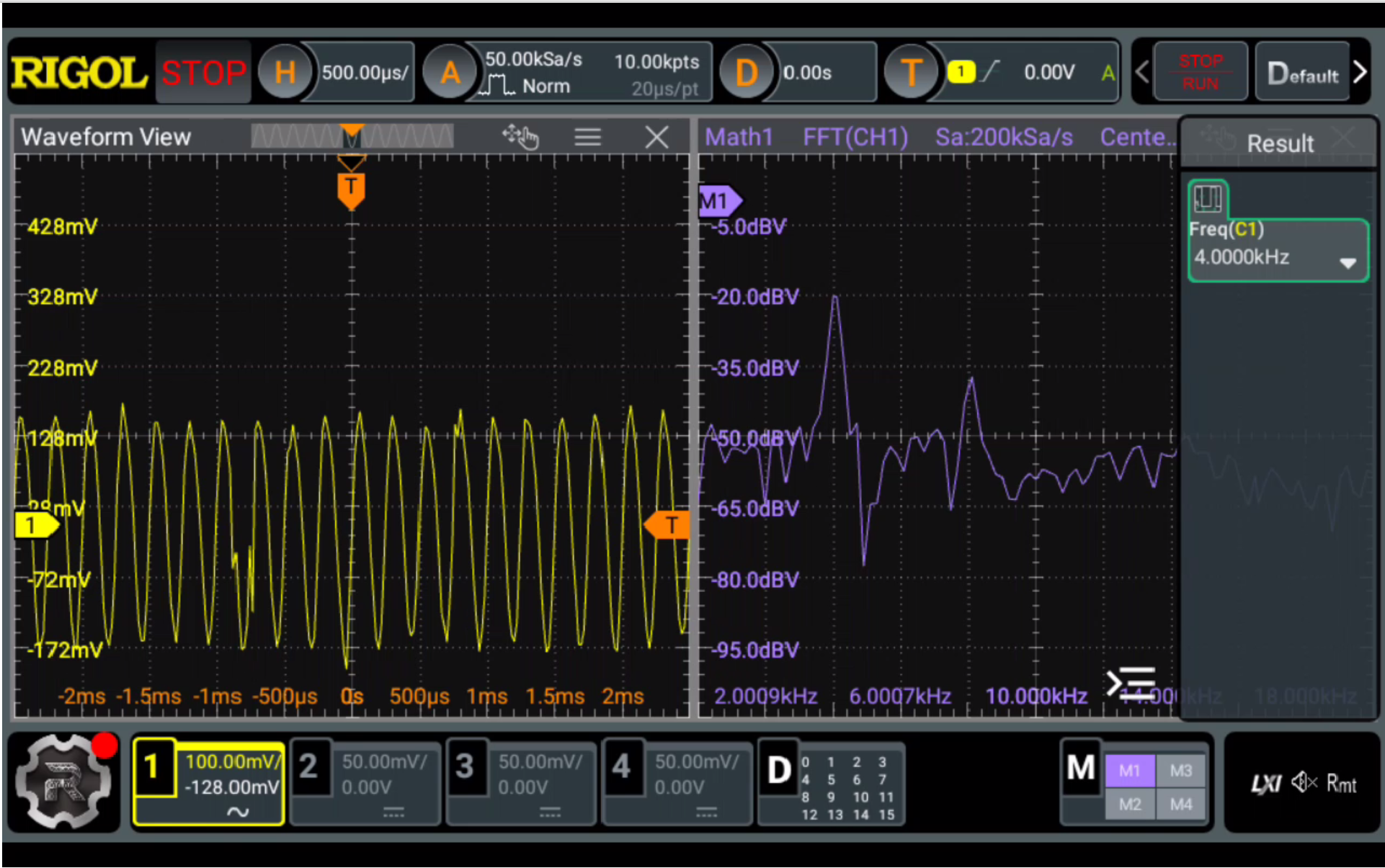Viewport: 1385px width, 868px height.
Task: Tap the 10.000kHz FFT frequency axis label
Action: click(x=1036, y=696)
